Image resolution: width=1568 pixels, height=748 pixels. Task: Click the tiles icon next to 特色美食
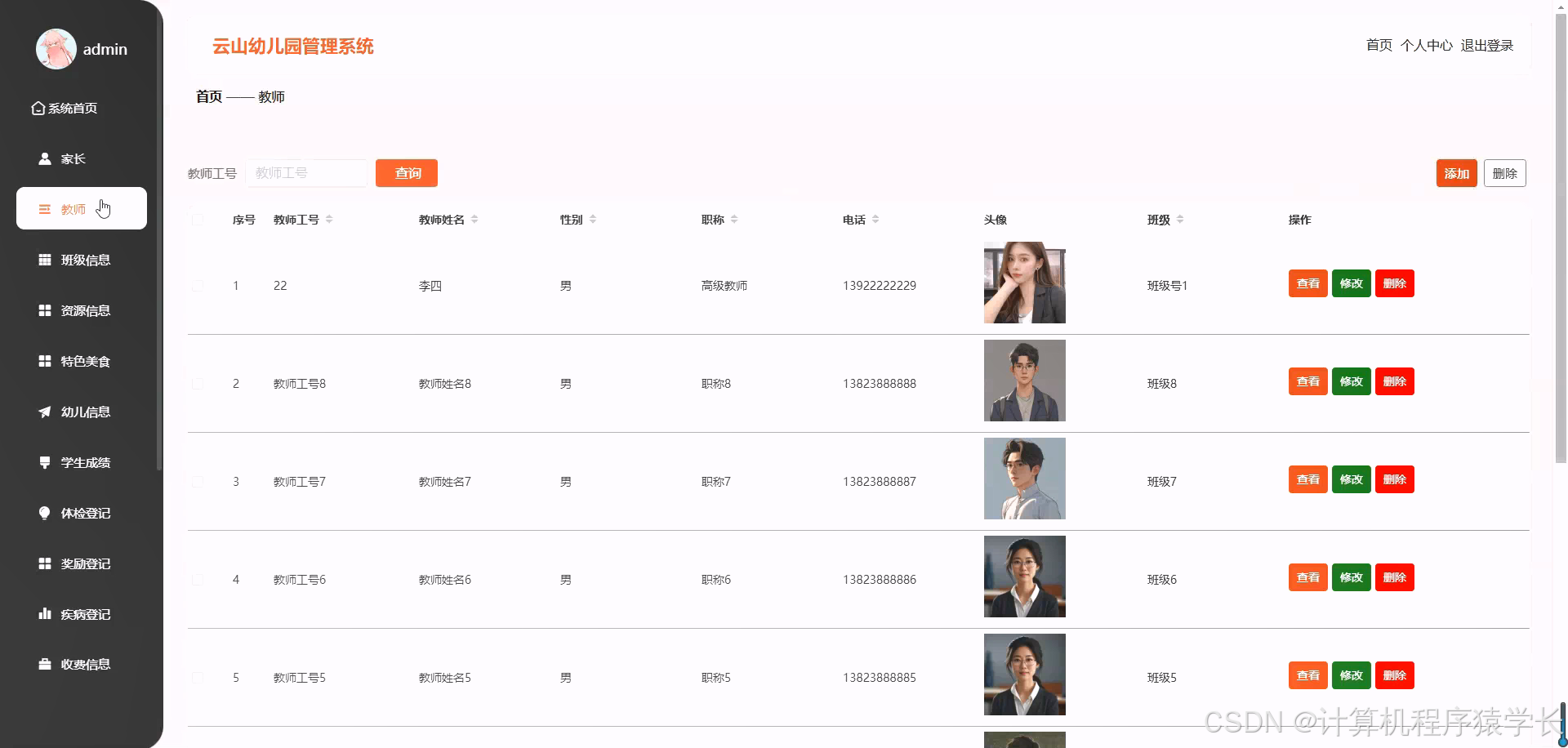coord(45,361)
